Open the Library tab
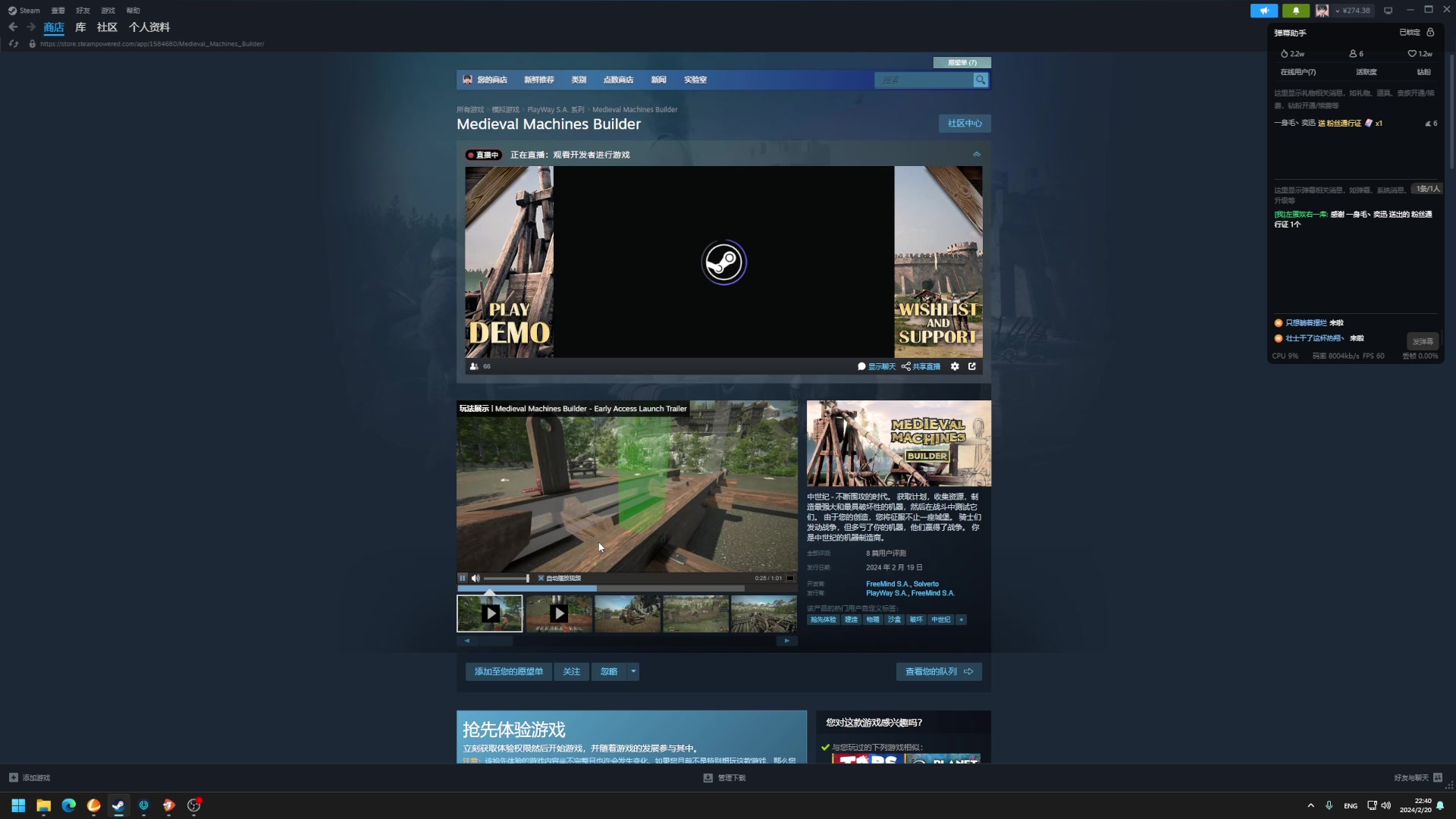This screenshot has height=819, width=1456. [x=80, y=27]
